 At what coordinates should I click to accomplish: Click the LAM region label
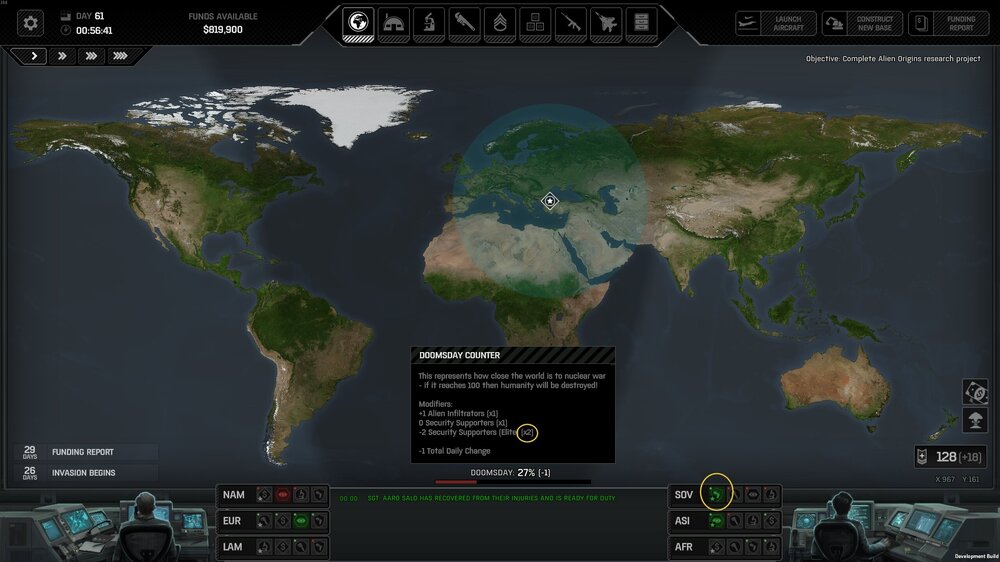(x=232, y=547)
